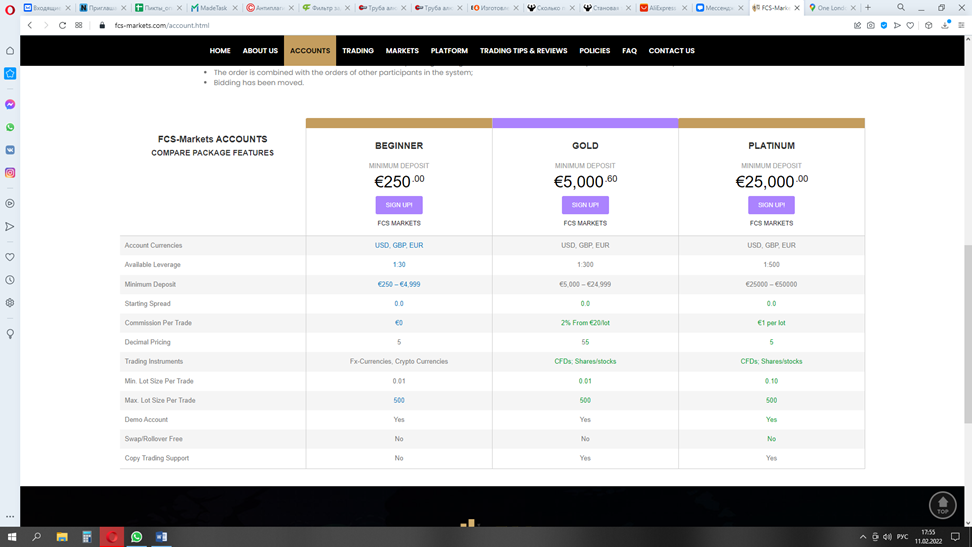The height and width of the screenshot is (547, 972).
Task: Open File Explorer from taskbar
Action: pyautogui.click(x=62, y=536)
